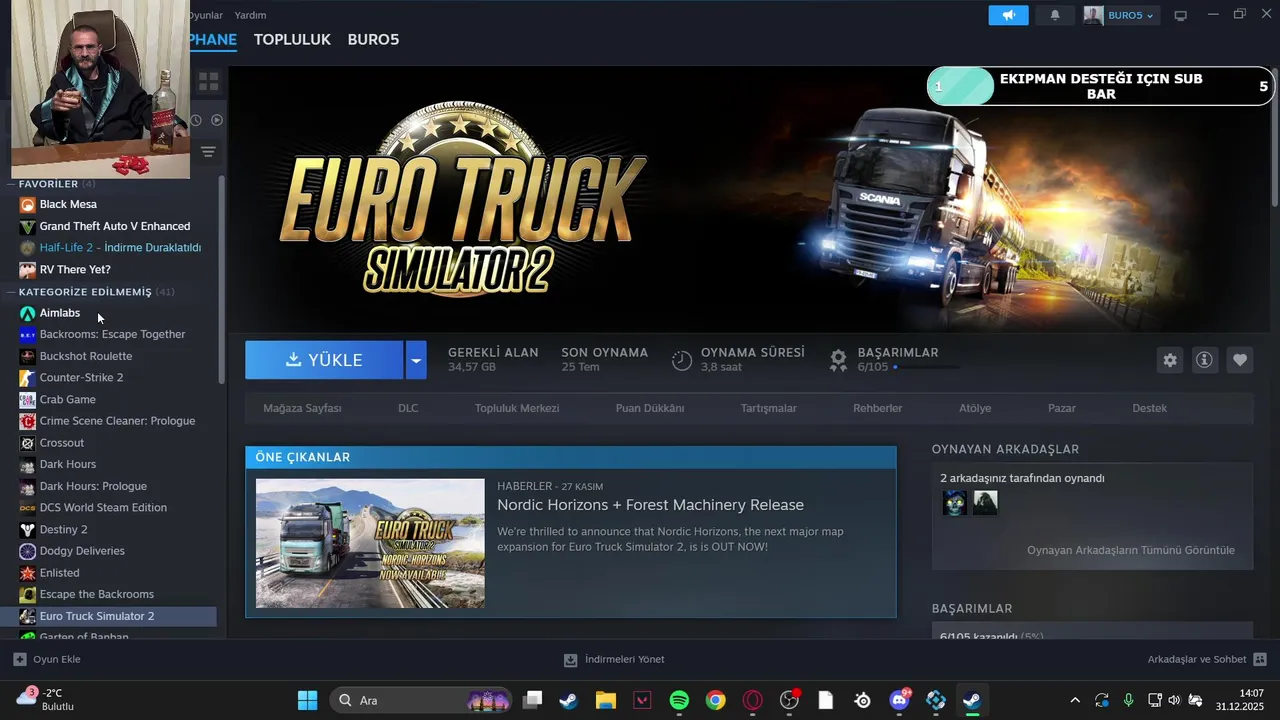The height and width of the screenshot is (720, 1280).
Task: Open the Destek tab
Action: click(x=1150, y=408)
